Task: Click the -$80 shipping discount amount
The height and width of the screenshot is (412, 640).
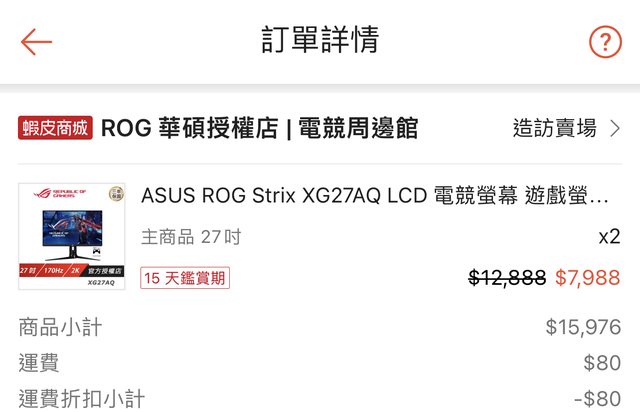Action: [597, 399]
